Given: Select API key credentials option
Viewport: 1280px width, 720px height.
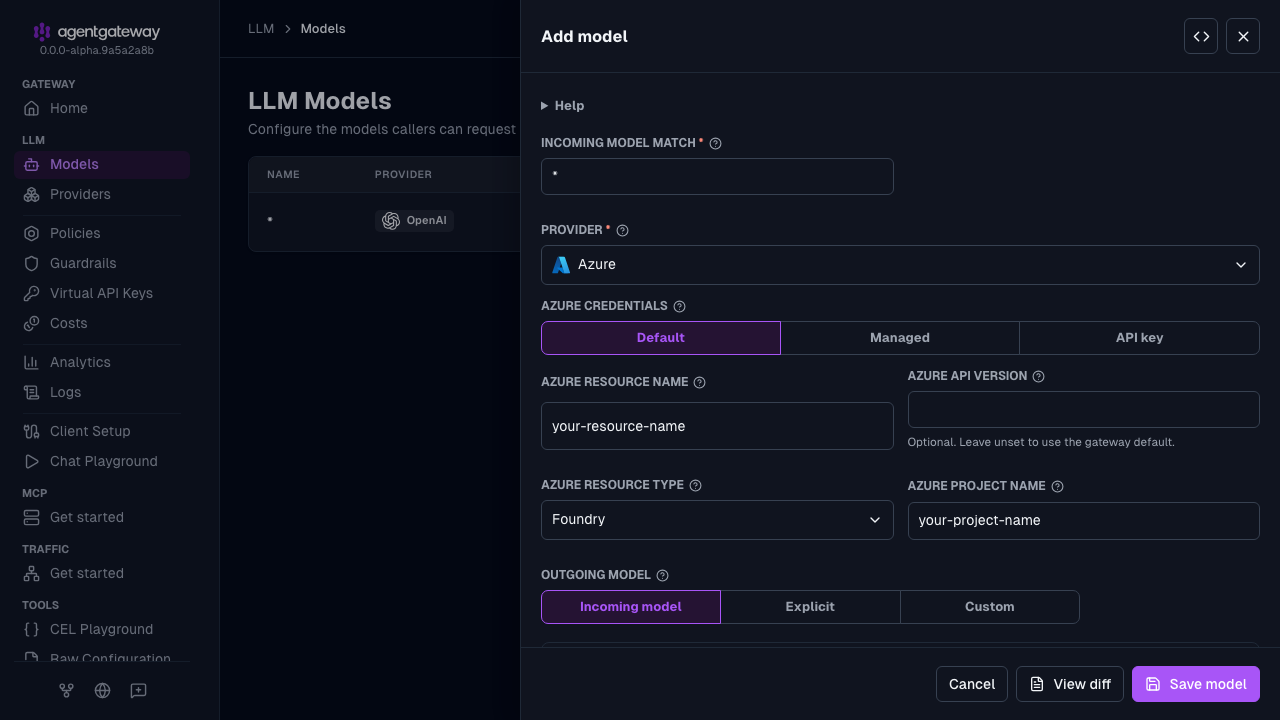Looking at the screenshot, I should coord(1139,338).
